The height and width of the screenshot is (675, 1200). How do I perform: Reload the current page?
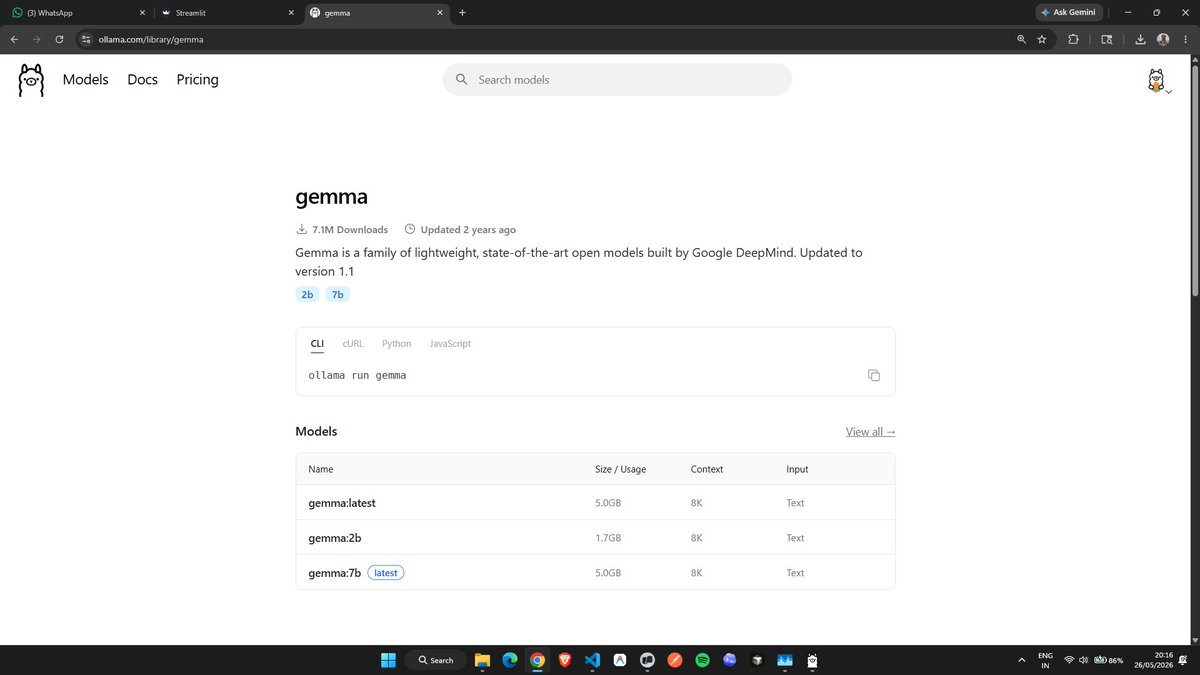point(60,39)
